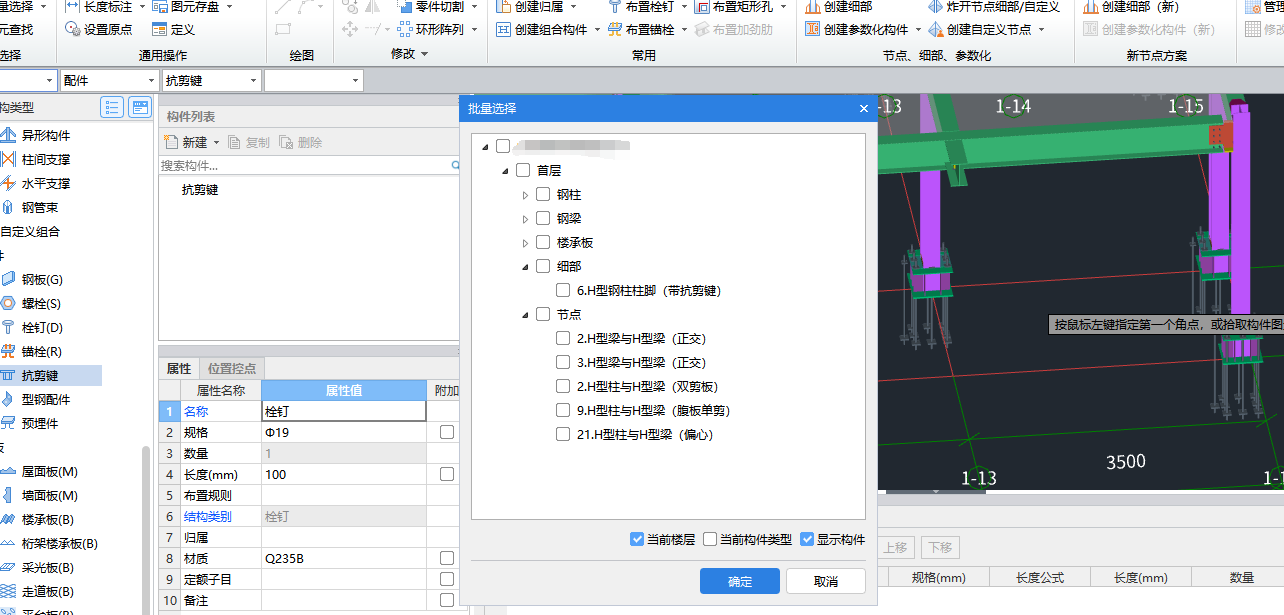Uncheck the 显示构件 option
Screen dimensions: 1284x615
click(x=808, y=539)
